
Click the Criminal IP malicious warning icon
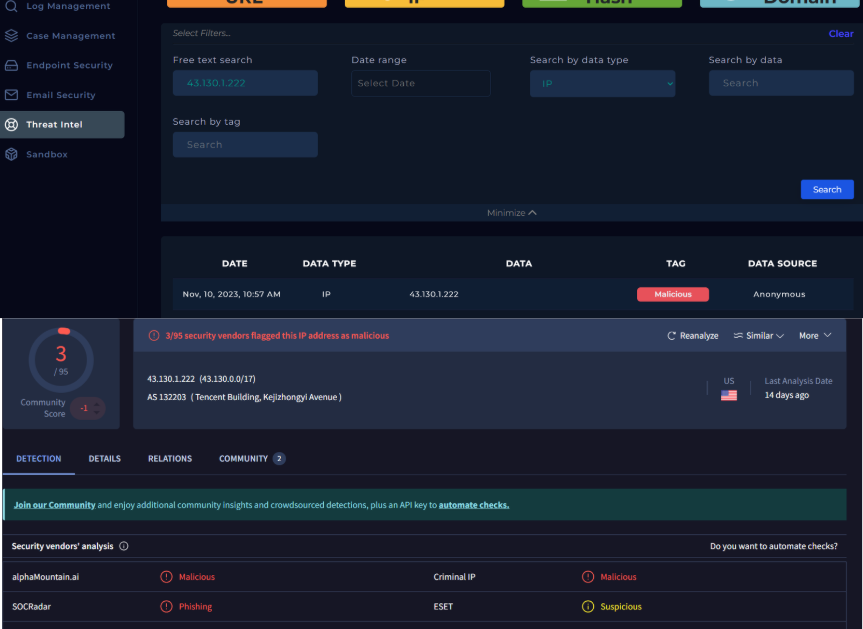(x=588, y=577)
